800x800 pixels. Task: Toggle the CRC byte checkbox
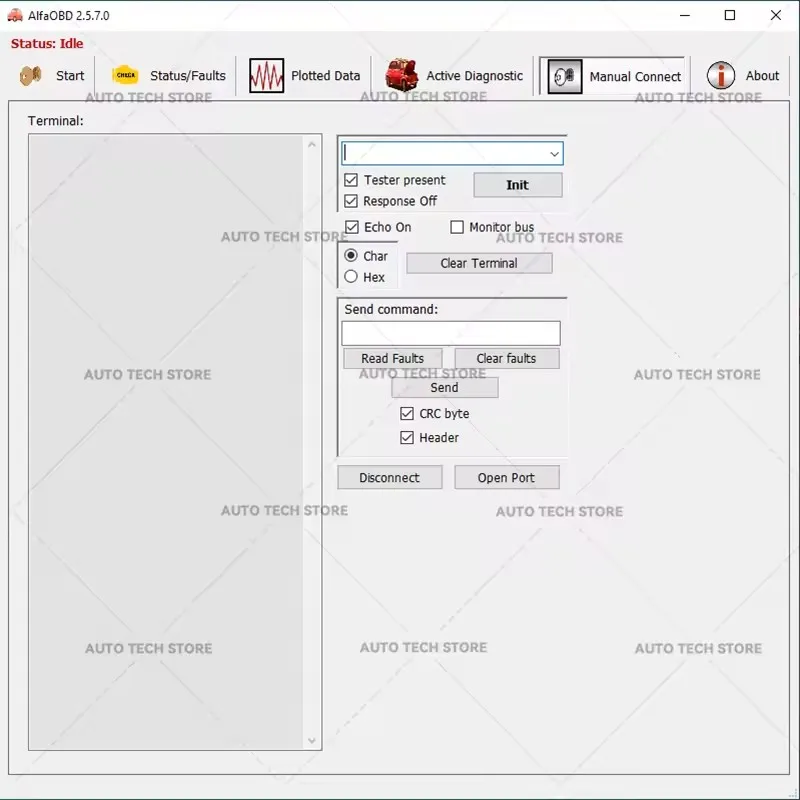[407, 413]
